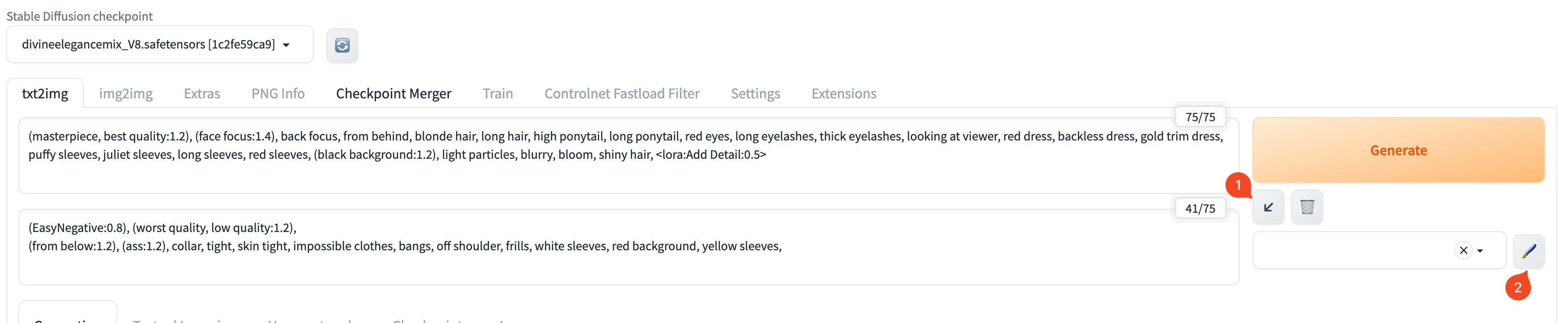Expand the styles dropdown arrow
Screen dimensions: 1568x323
(1480, 250)
